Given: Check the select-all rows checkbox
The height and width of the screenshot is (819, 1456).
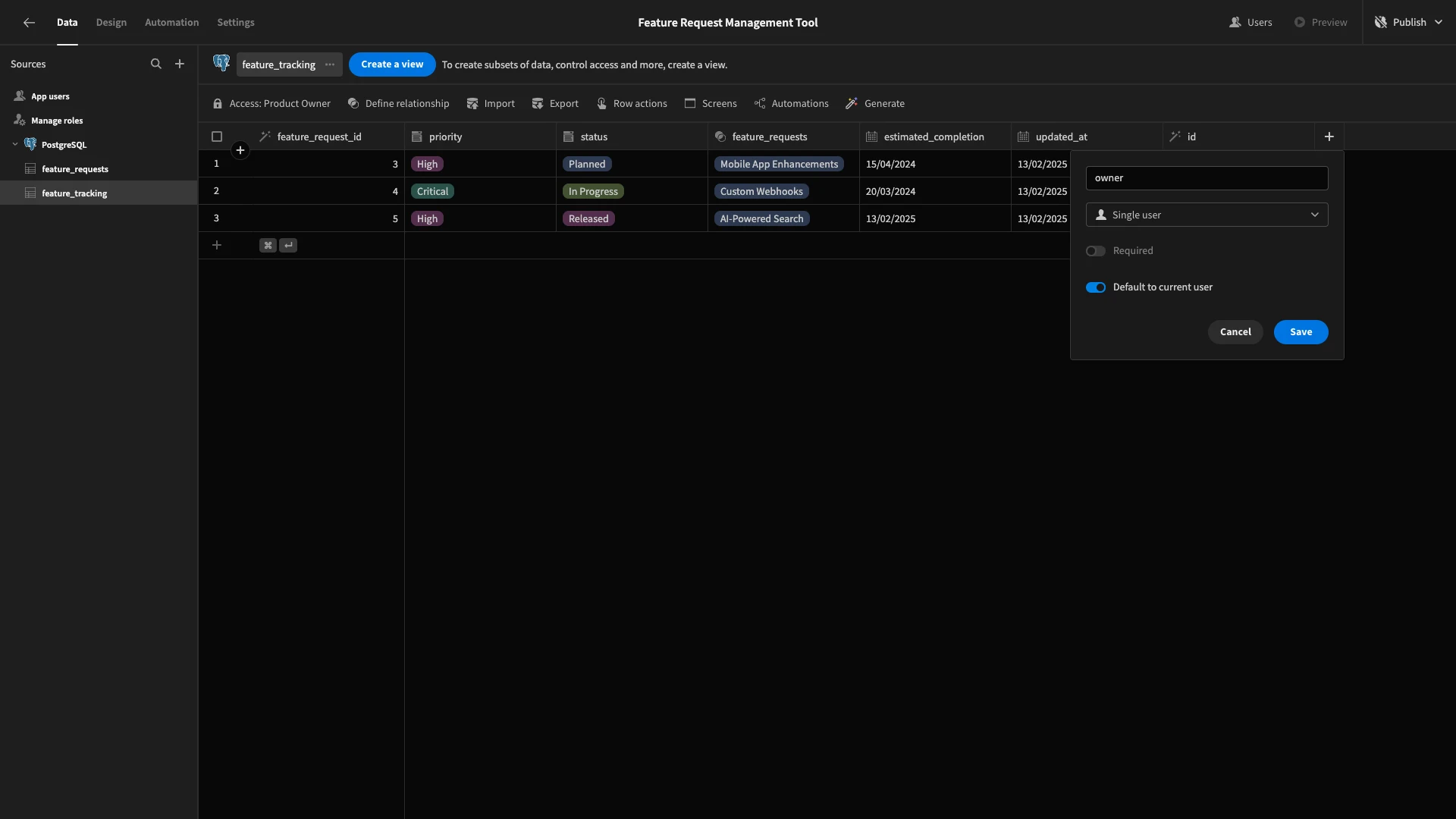Looking at the screenshot, I should [217, 136].
